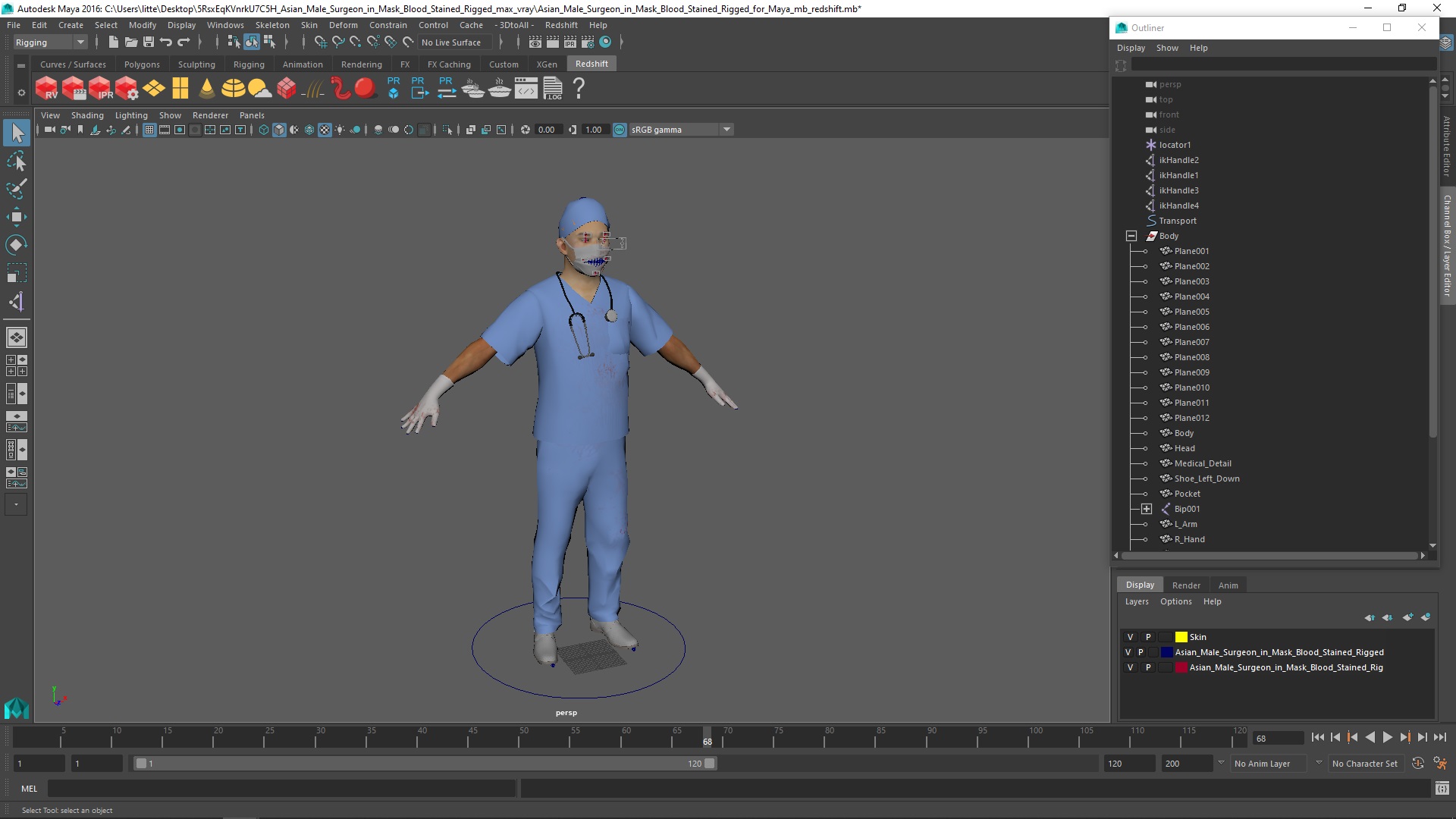Activate the Move tool in toolbox

click(x=17, y=217)
